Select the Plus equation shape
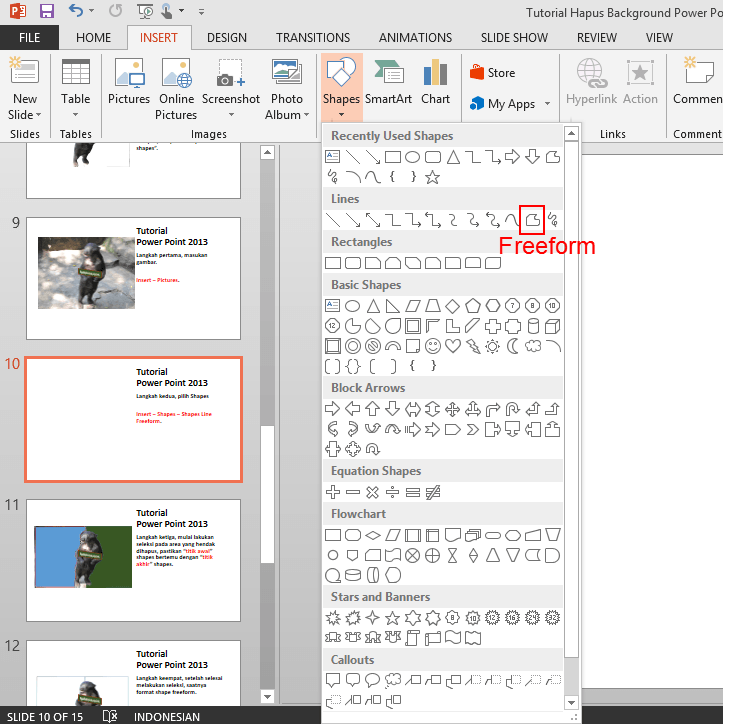 point(333,492)
